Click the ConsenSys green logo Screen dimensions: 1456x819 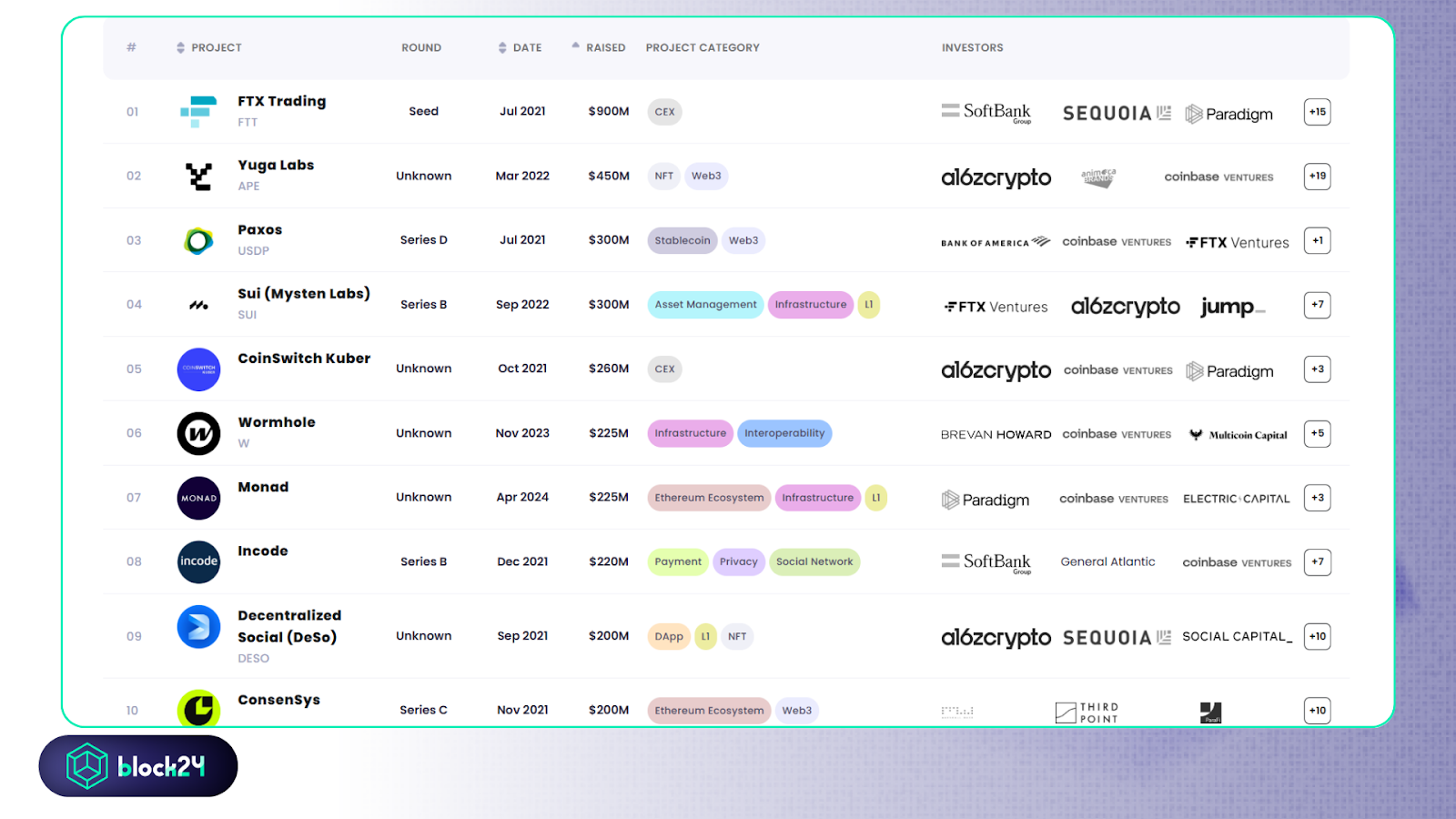click(x=198, y=708)
